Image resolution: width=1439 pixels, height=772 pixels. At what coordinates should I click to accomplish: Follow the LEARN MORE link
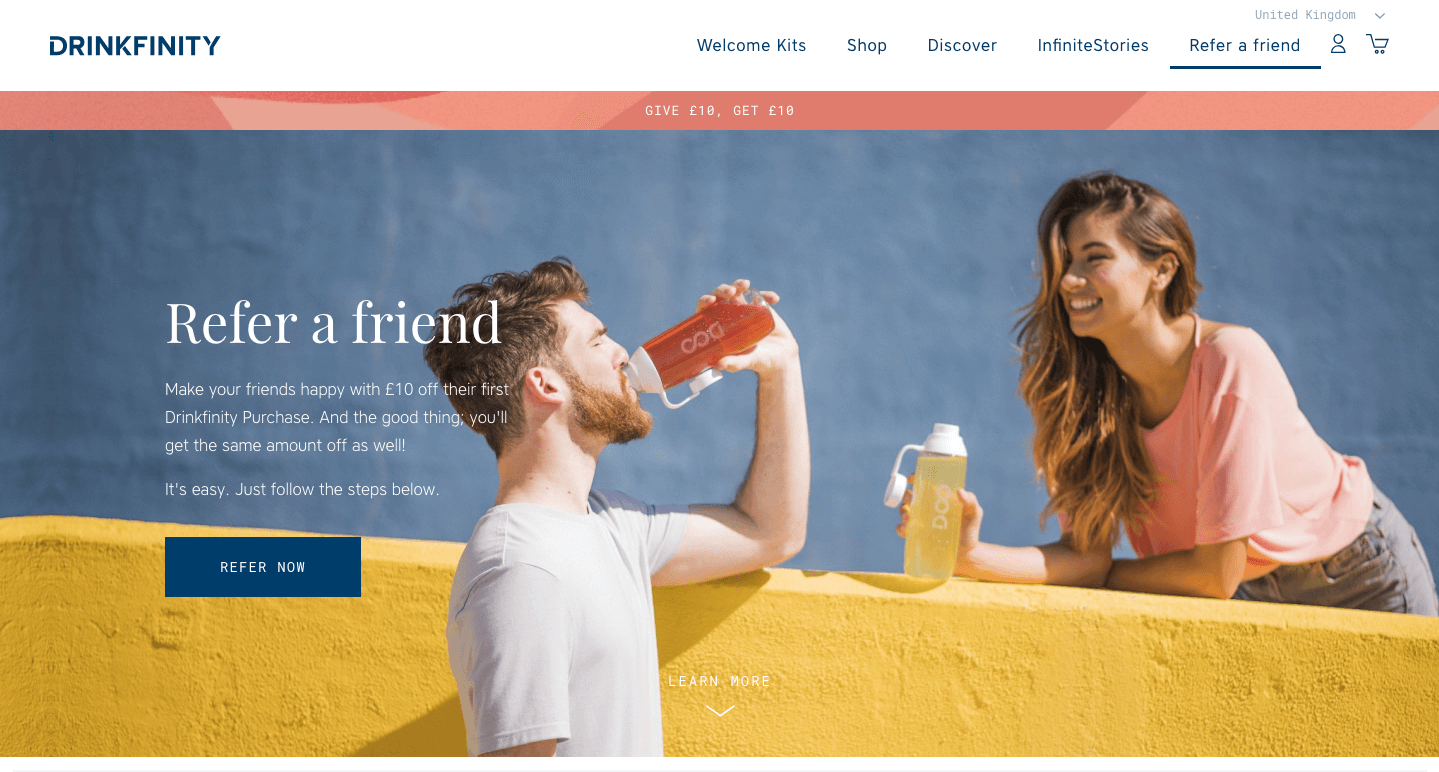point(720,681)
